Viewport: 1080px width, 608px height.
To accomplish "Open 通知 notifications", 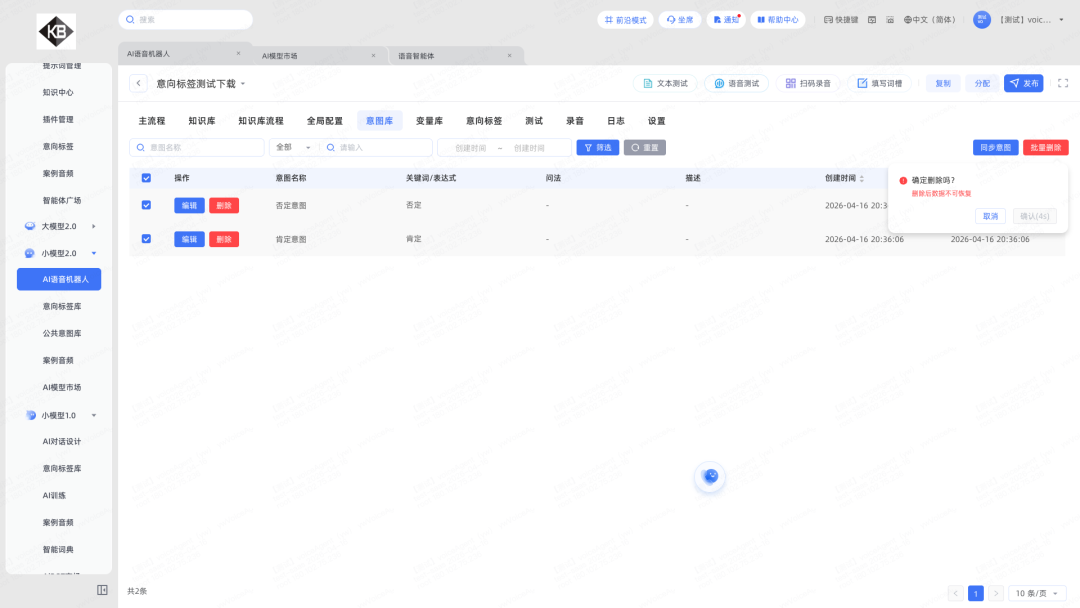I will point(725,20).
